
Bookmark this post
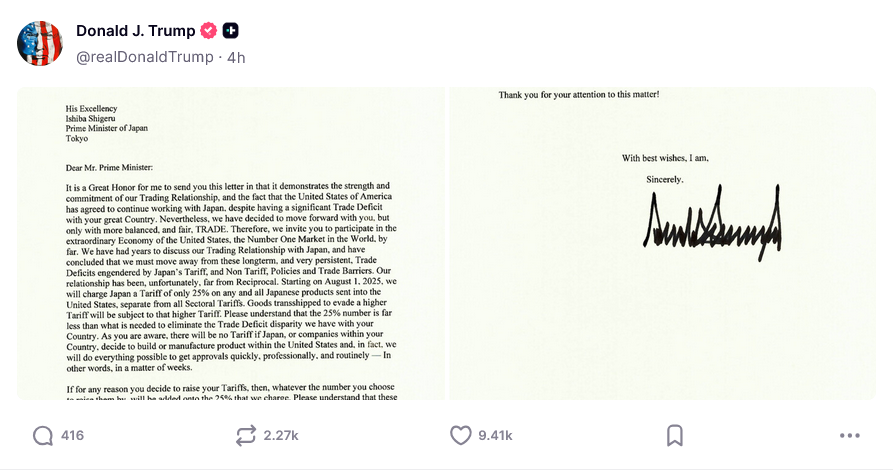675,436
